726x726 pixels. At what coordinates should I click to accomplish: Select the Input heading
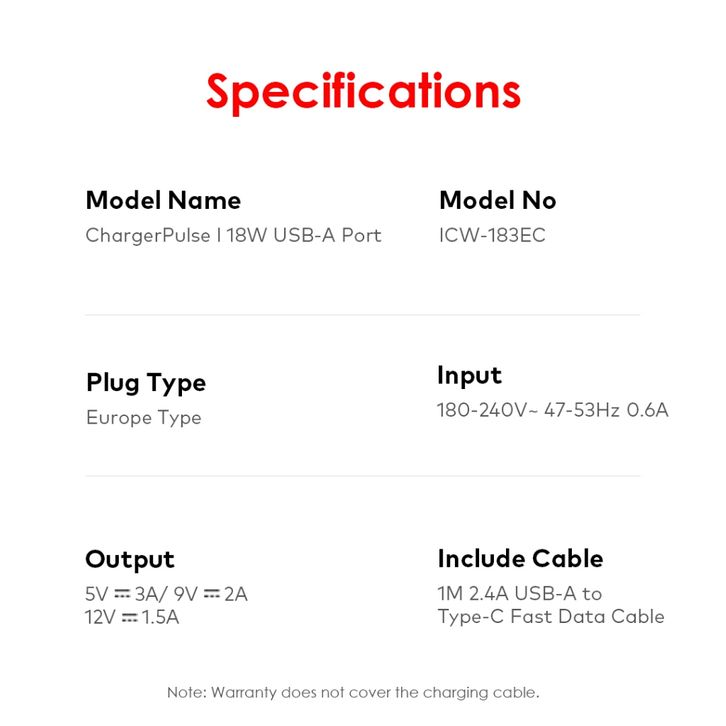[x=469, y=376]
